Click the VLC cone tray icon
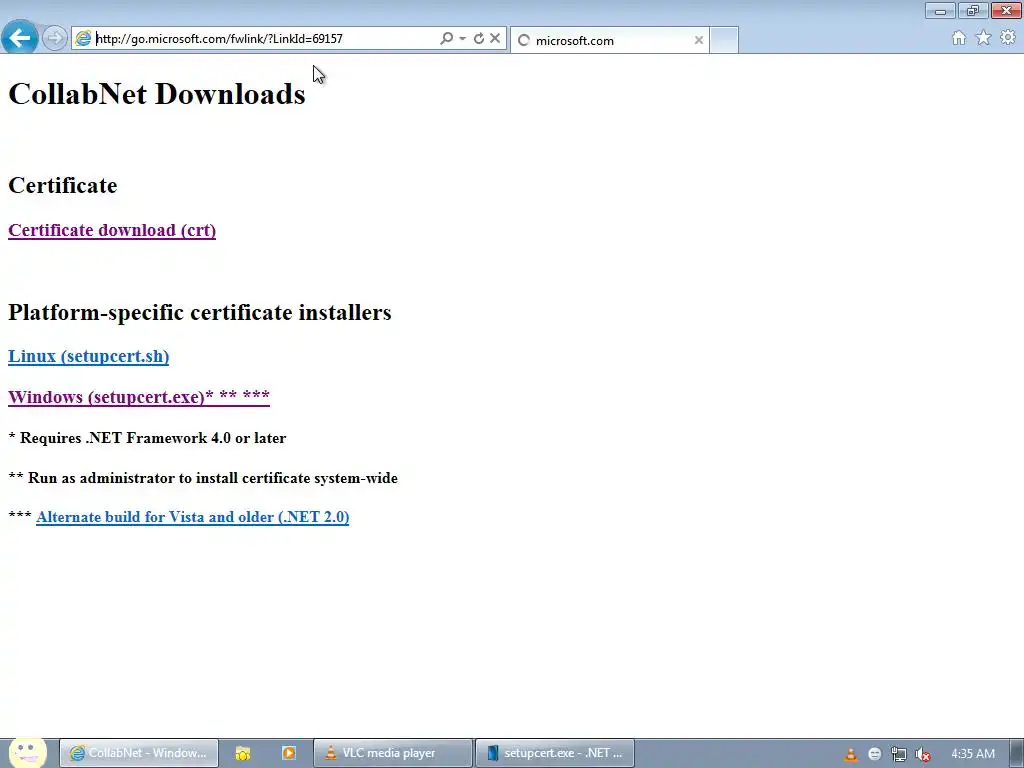The image size is (1024, 768). 850,754
